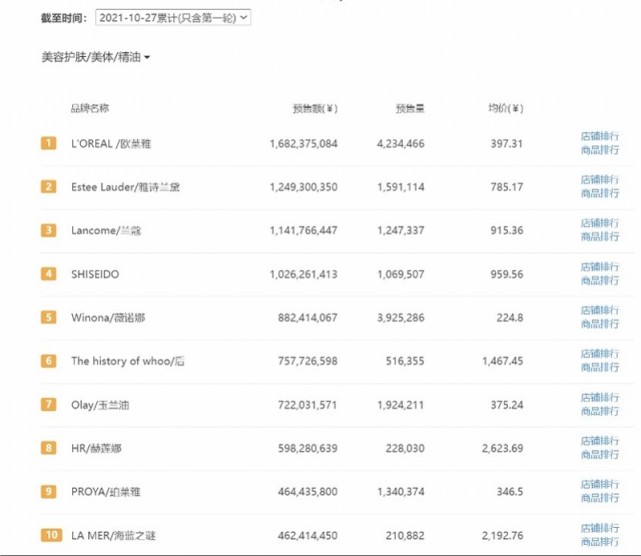Select brand name SHISEIDO
Image resolution: width=641 pixels, height=556 pixels.
point(95,274)
